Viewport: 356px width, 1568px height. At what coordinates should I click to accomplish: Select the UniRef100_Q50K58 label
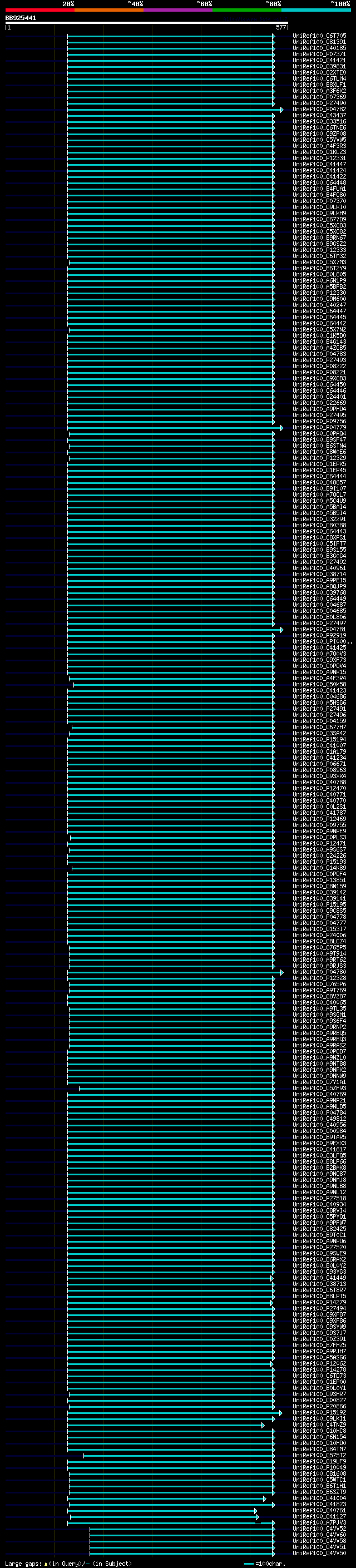click(x=319, y=684)
